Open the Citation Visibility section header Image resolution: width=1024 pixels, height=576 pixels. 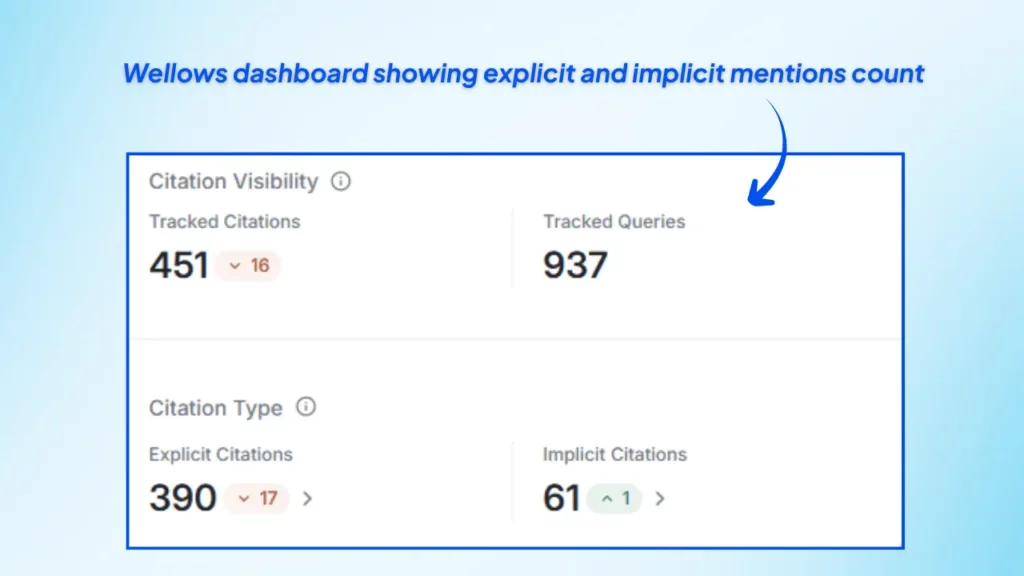233,182
